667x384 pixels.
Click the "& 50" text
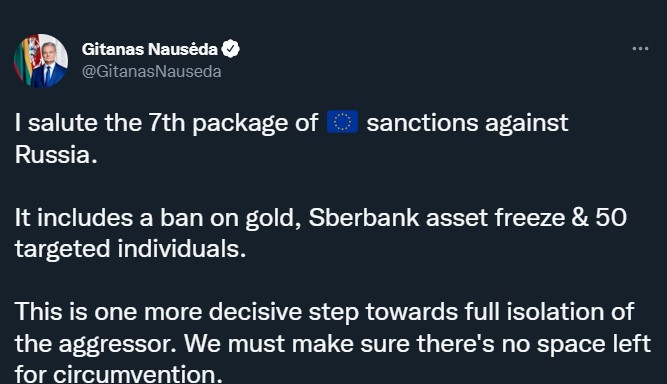(599, 217)
